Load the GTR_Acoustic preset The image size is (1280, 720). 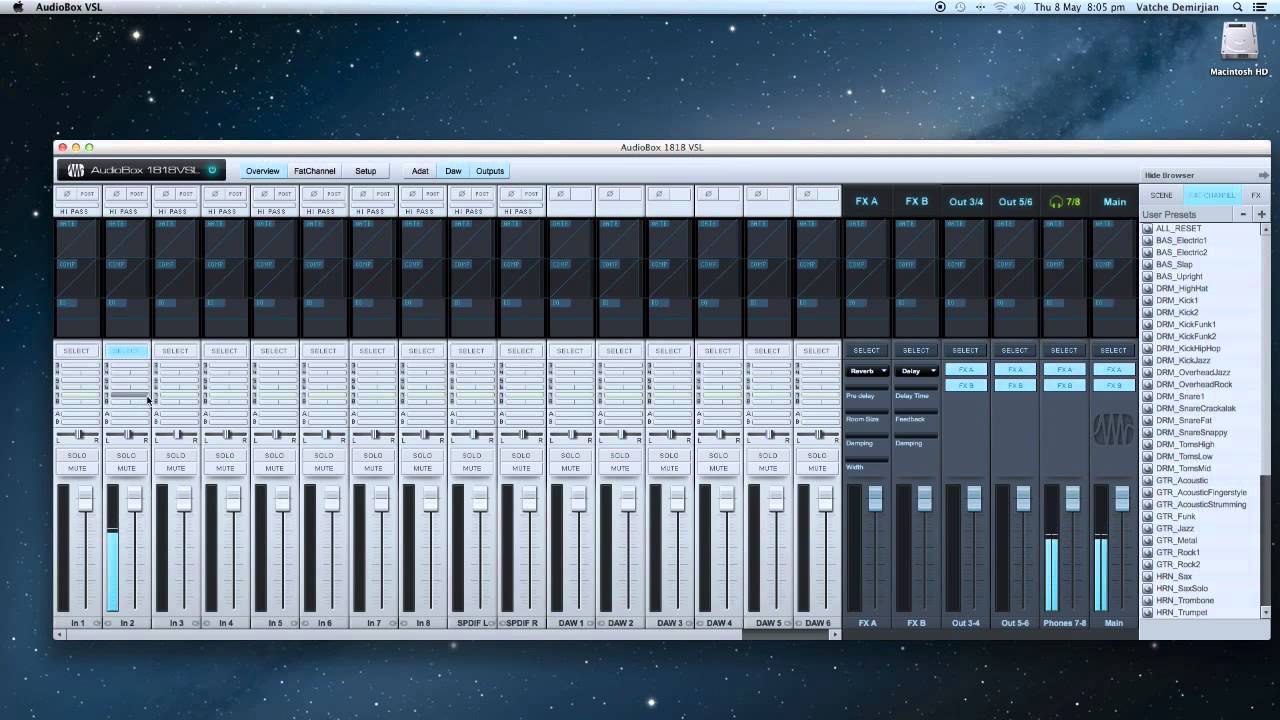tap(1182, 481)
